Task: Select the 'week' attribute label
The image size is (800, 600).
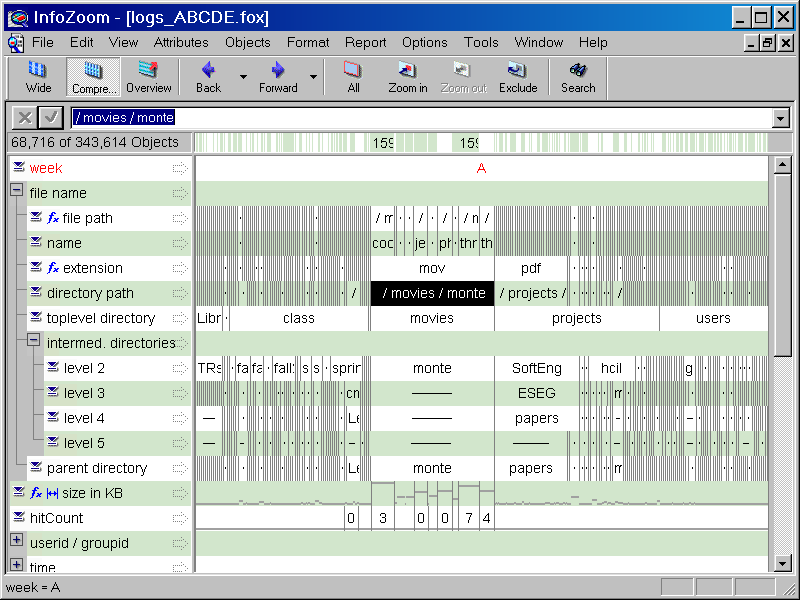Action: (46, 168)
